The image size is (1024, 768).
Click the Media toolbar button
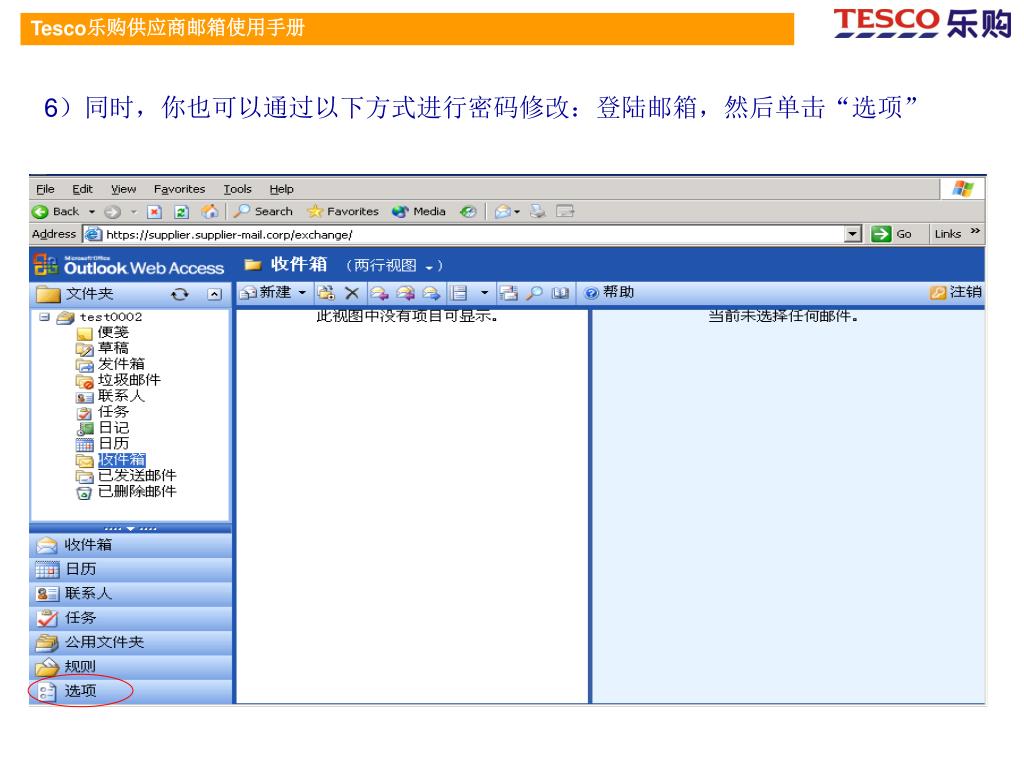click(x=419, y=211)
